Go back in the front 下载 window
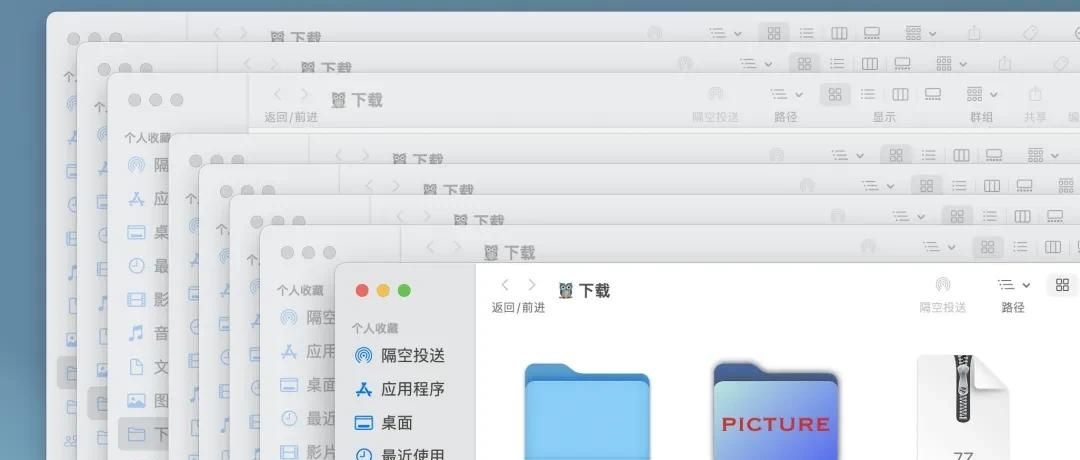The width and height of the screenshot is (1080, 460). click(505, 285)
